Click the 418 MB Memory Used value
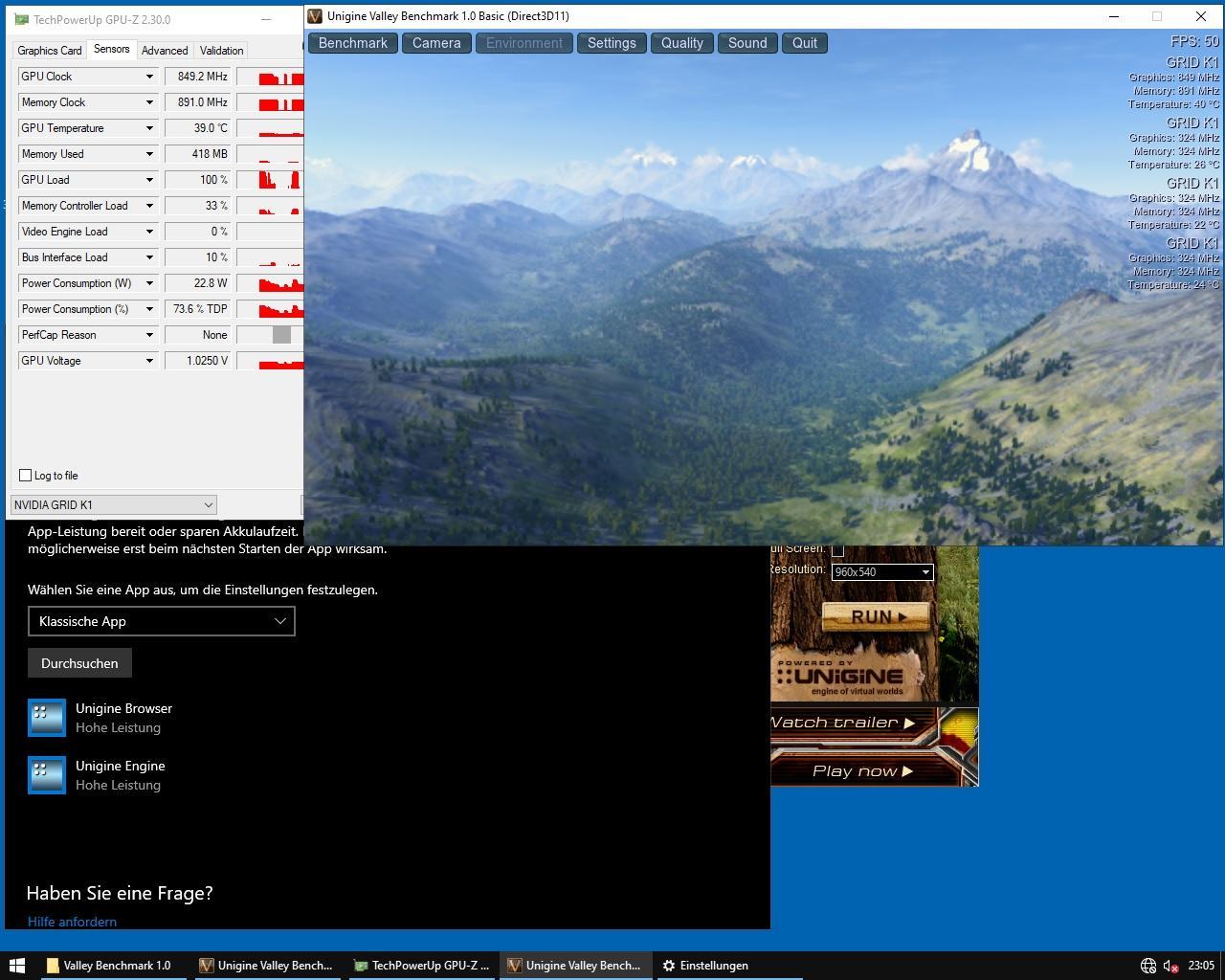 tap(198, 154)
